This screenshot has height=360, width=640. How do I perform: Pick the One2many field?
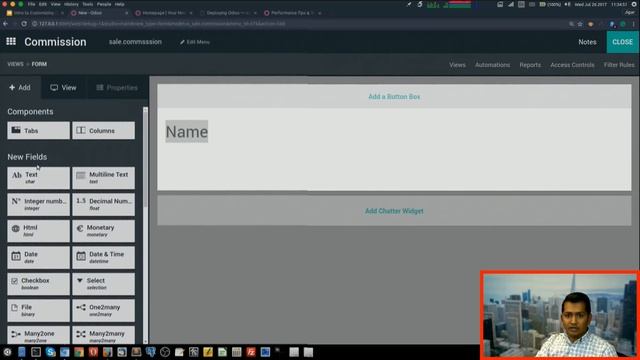103,310
